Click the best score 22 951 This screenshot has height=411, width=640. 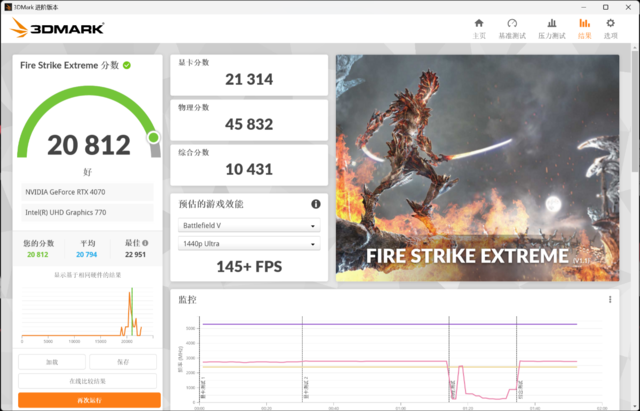pyautogui.click(x=135, y=255)
